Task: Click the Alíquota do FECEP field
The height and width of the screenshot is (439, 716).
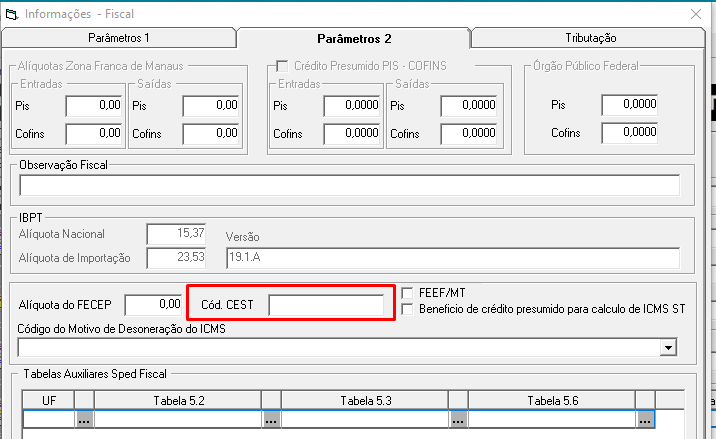Action: click(x=153, y=305)
